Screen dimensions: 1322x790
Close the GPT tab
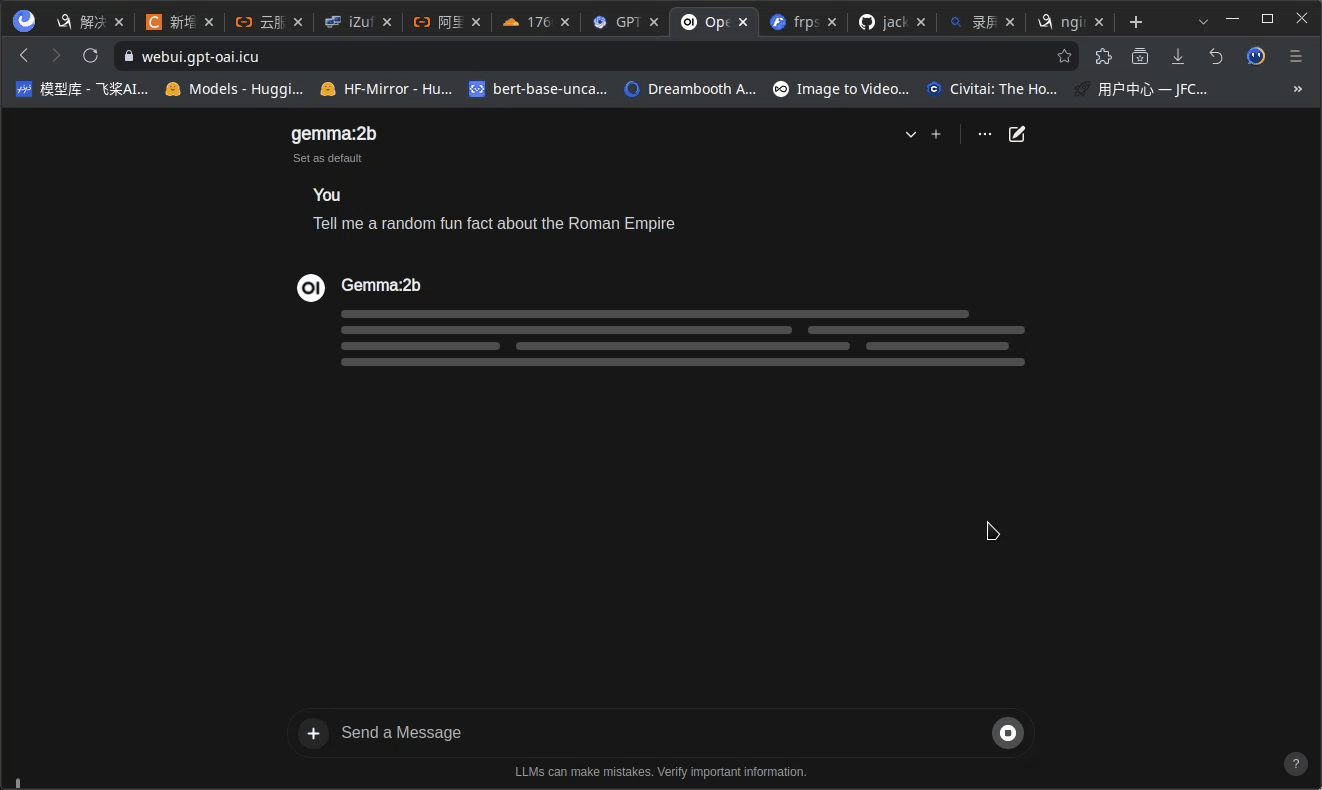(654, 22)
